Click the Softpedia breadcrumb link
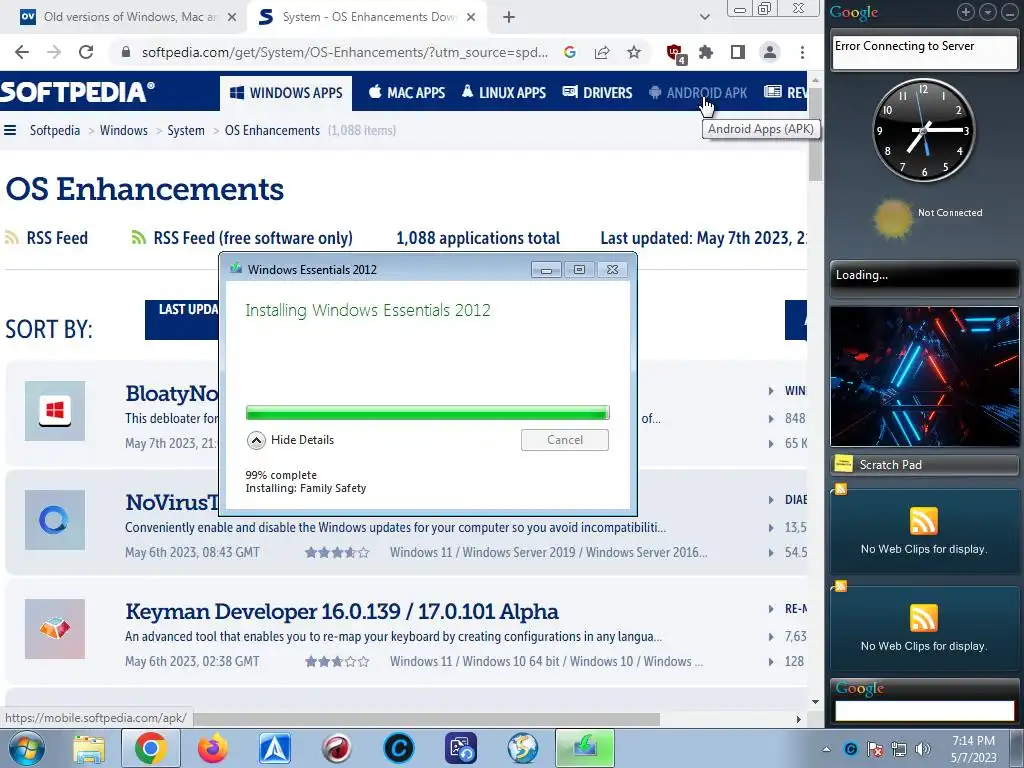The image size is (1024, 768). tap(55, 130)
